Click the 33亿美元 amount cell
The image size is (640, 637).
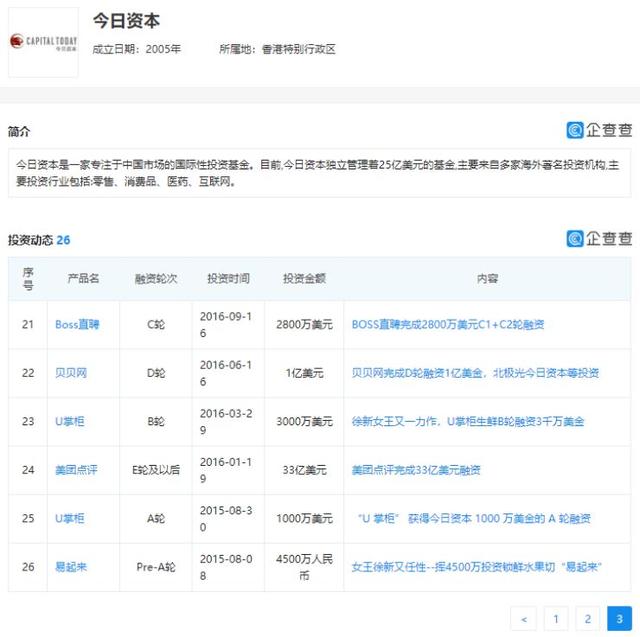[304, 470]
